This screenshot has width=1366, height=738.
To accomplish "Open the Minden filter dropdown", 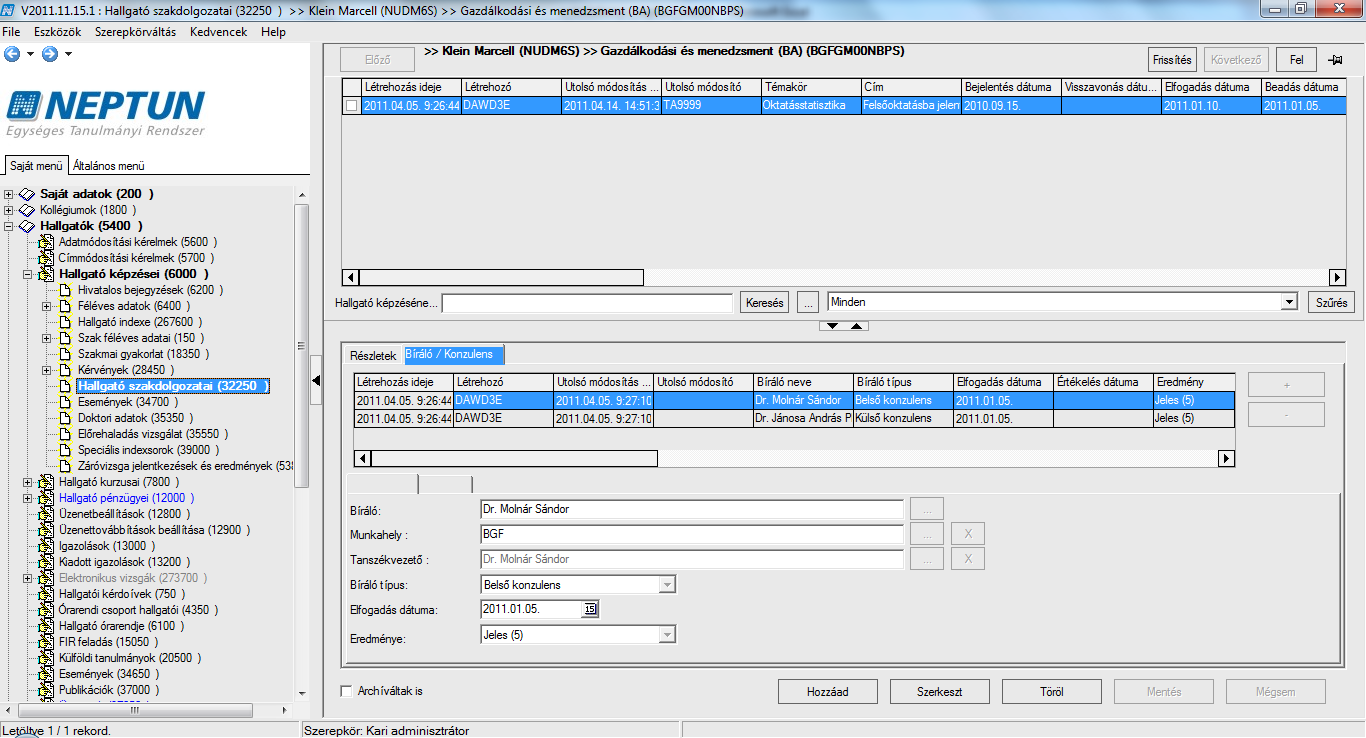I will 1290,302.
